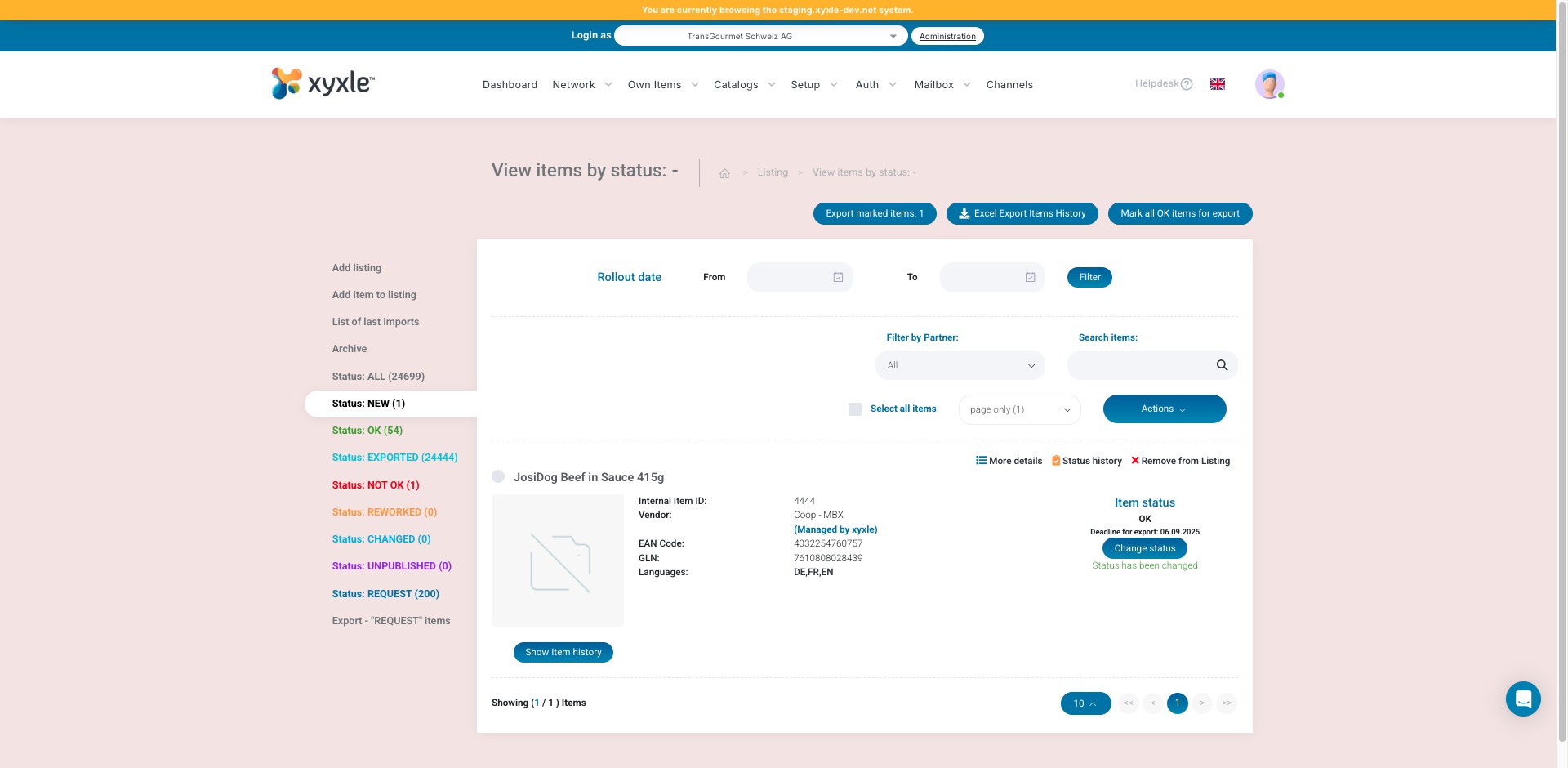This screenshot has height=768, width=1568.
Task: Tick the Select all items checkbox
Action: pos(855,409)
